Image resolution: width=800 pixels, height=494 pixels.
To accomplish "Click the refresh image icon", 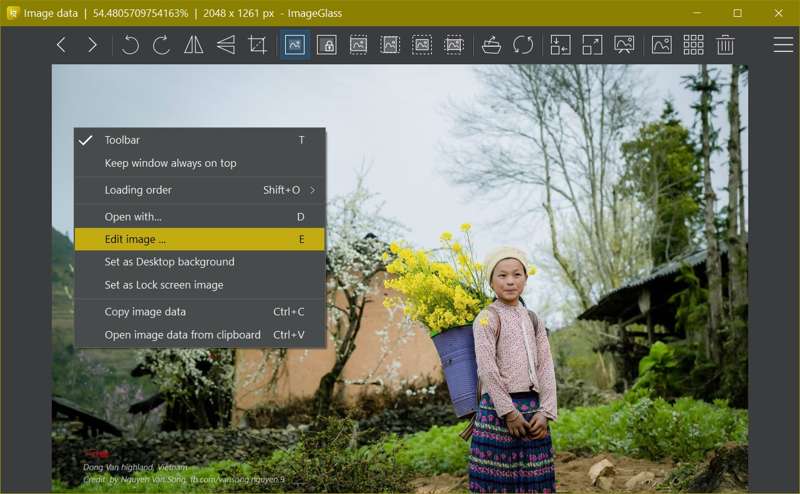I will click(523, 45).
